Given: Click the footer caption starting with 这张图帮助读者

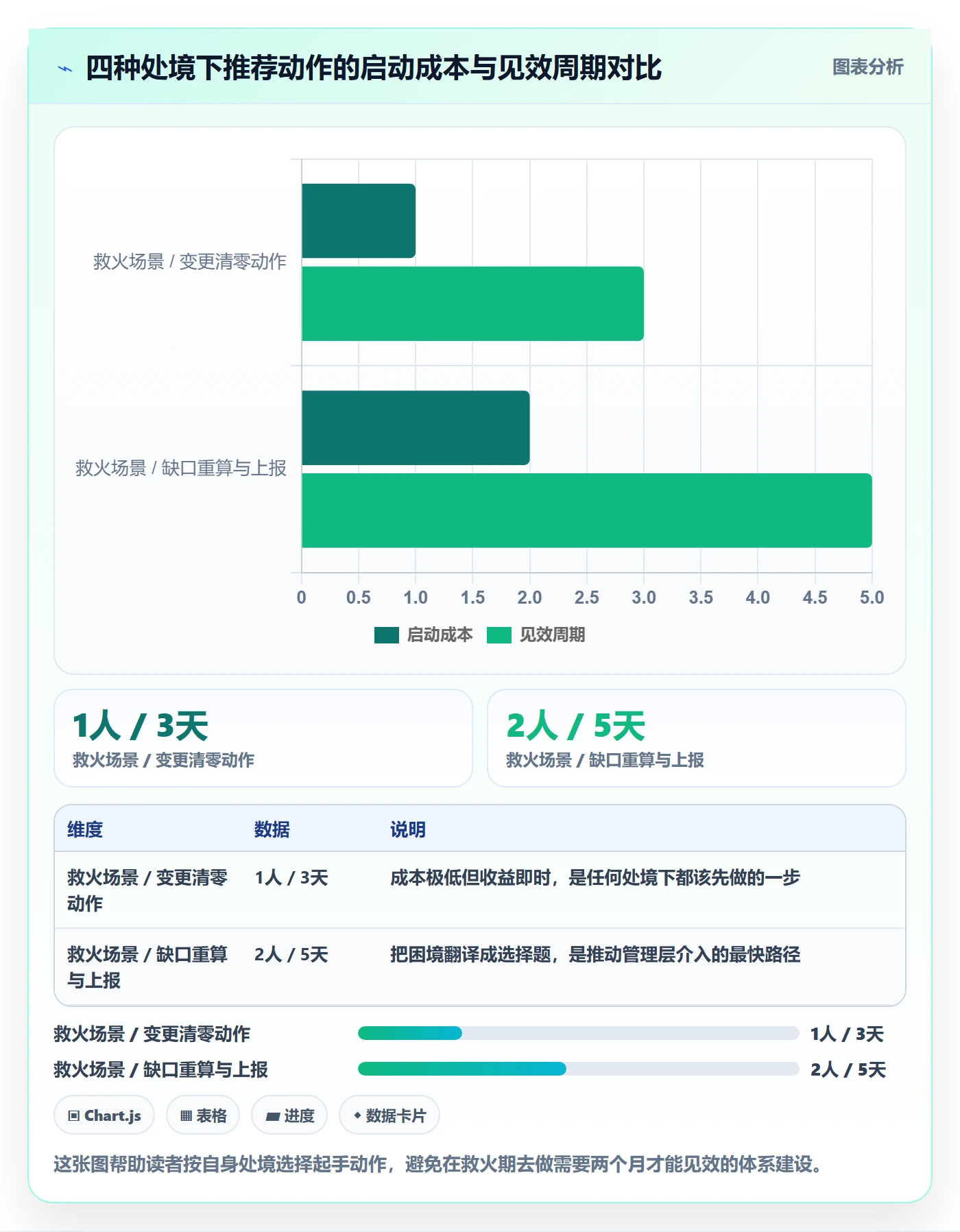Looking at the screenshot, I should (x=439, y=1164).
